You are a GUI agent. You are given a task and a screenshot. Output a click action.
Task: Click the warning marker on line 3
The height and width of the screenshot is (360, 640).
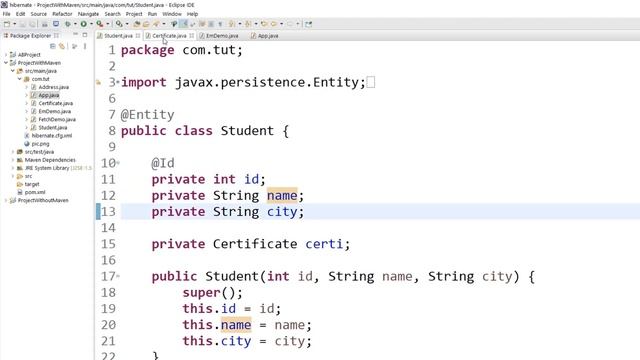[98, 82]
